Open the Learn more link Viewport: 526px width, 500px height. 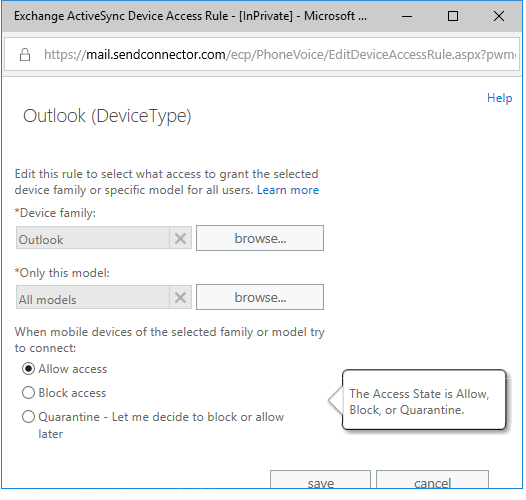(x=288, y=190)
